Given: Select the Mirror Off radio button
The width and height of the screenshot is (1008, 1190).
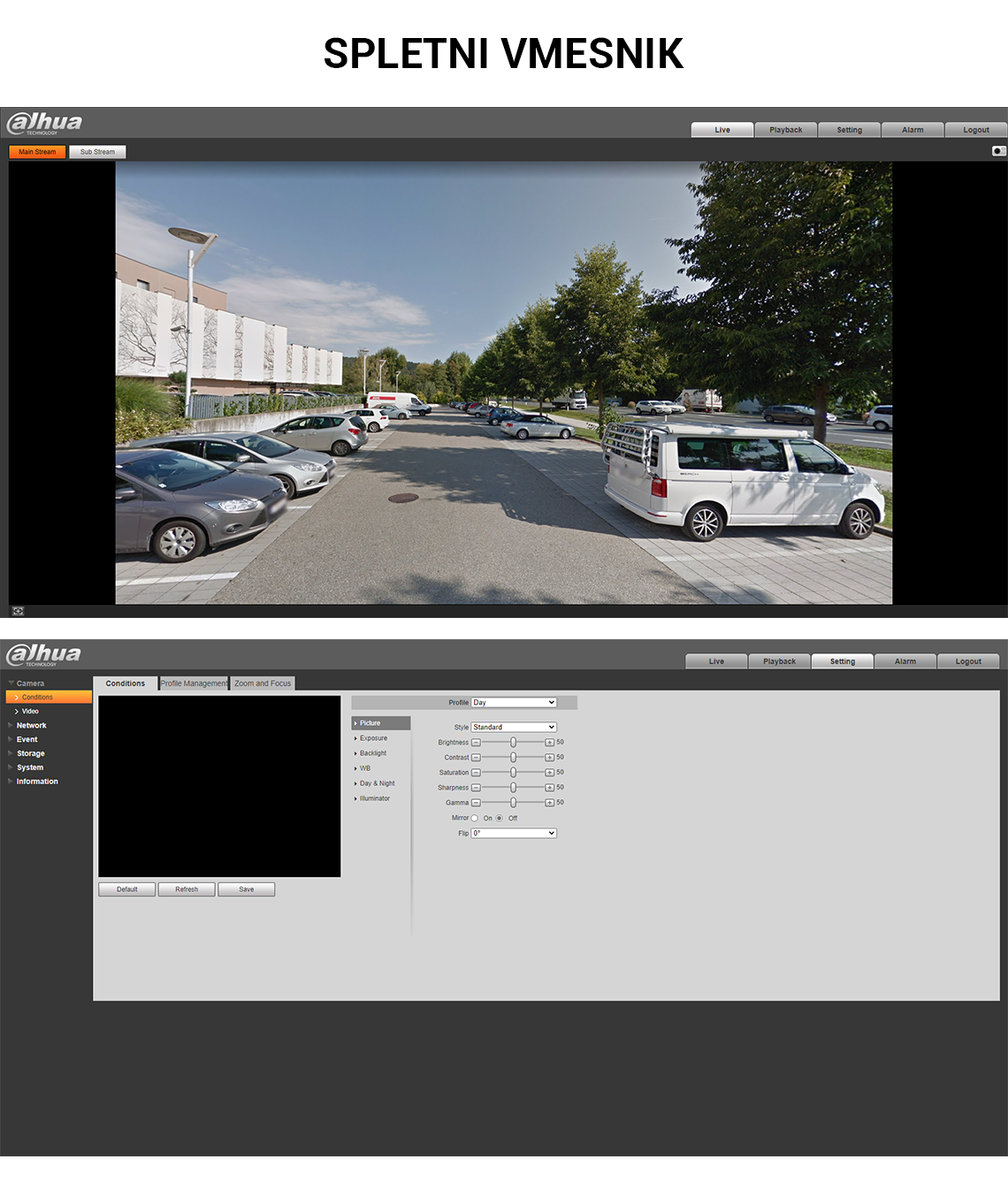Looking at the screenshot, I should 500,818.
